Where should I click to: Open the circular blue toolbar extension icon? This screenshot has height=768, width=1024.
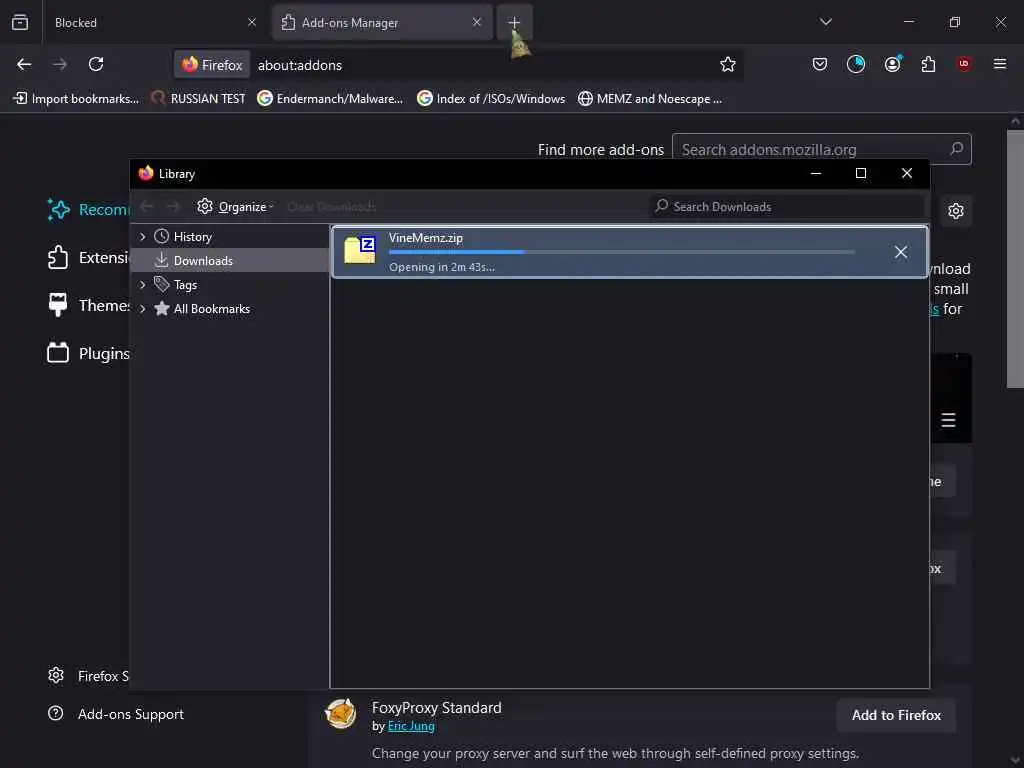pos(856,64)
